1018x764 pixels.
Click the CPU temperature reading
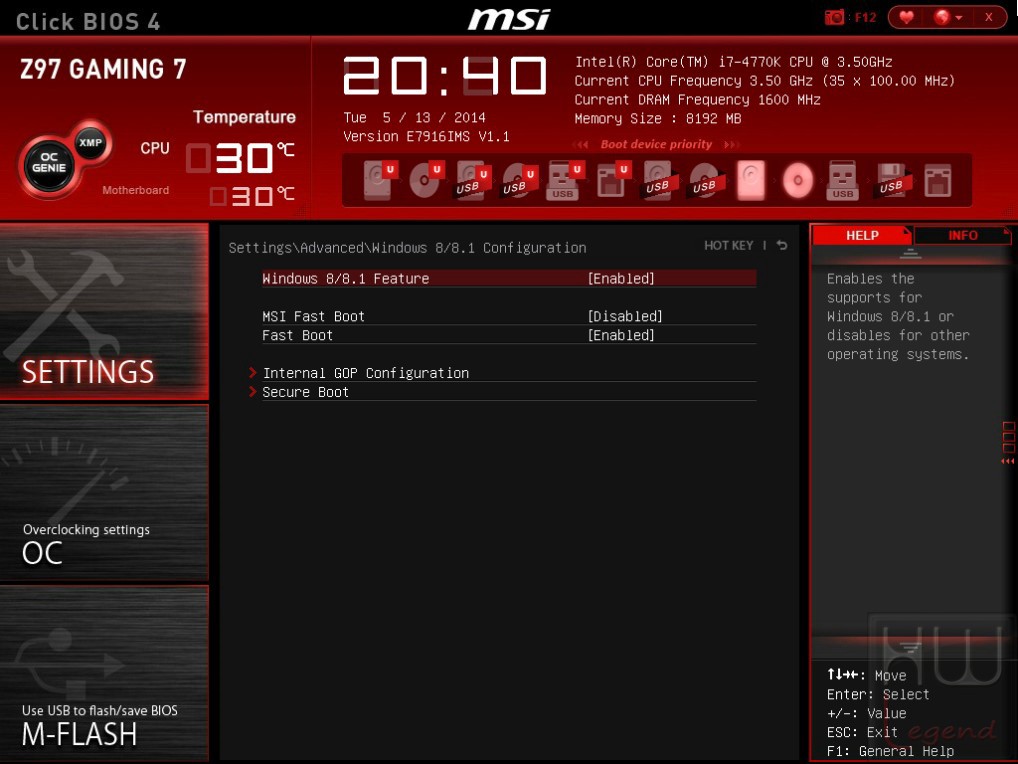(240, 158)
